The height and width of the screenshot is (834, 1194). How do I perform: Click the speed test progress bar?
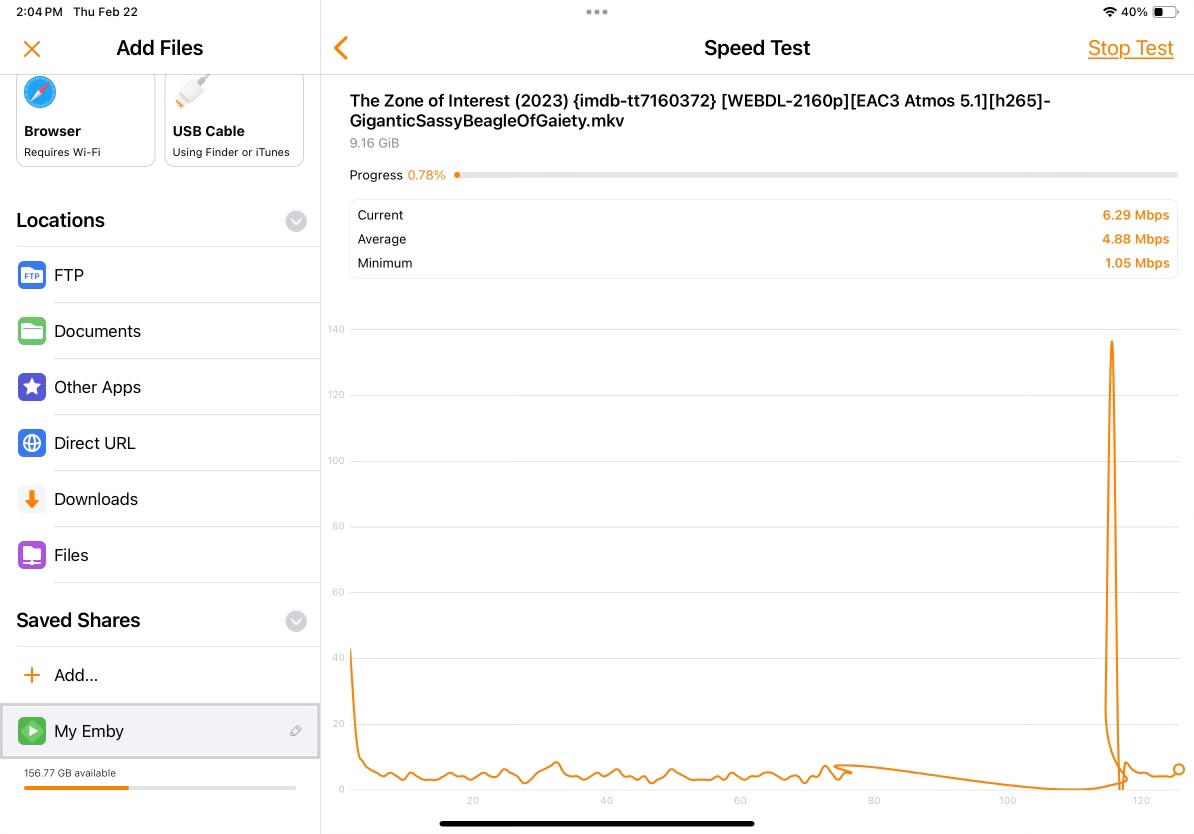[x=815, y=175]
